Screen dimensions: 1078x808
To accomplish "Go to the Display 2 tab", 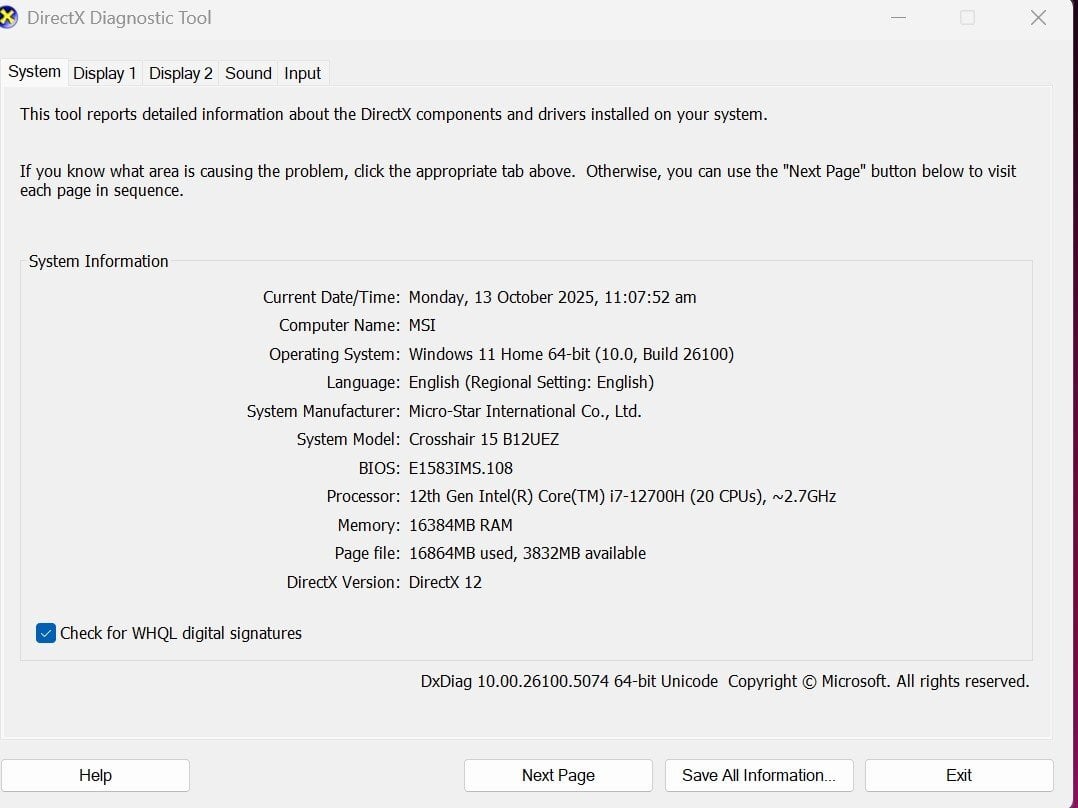I will (181, 73).
